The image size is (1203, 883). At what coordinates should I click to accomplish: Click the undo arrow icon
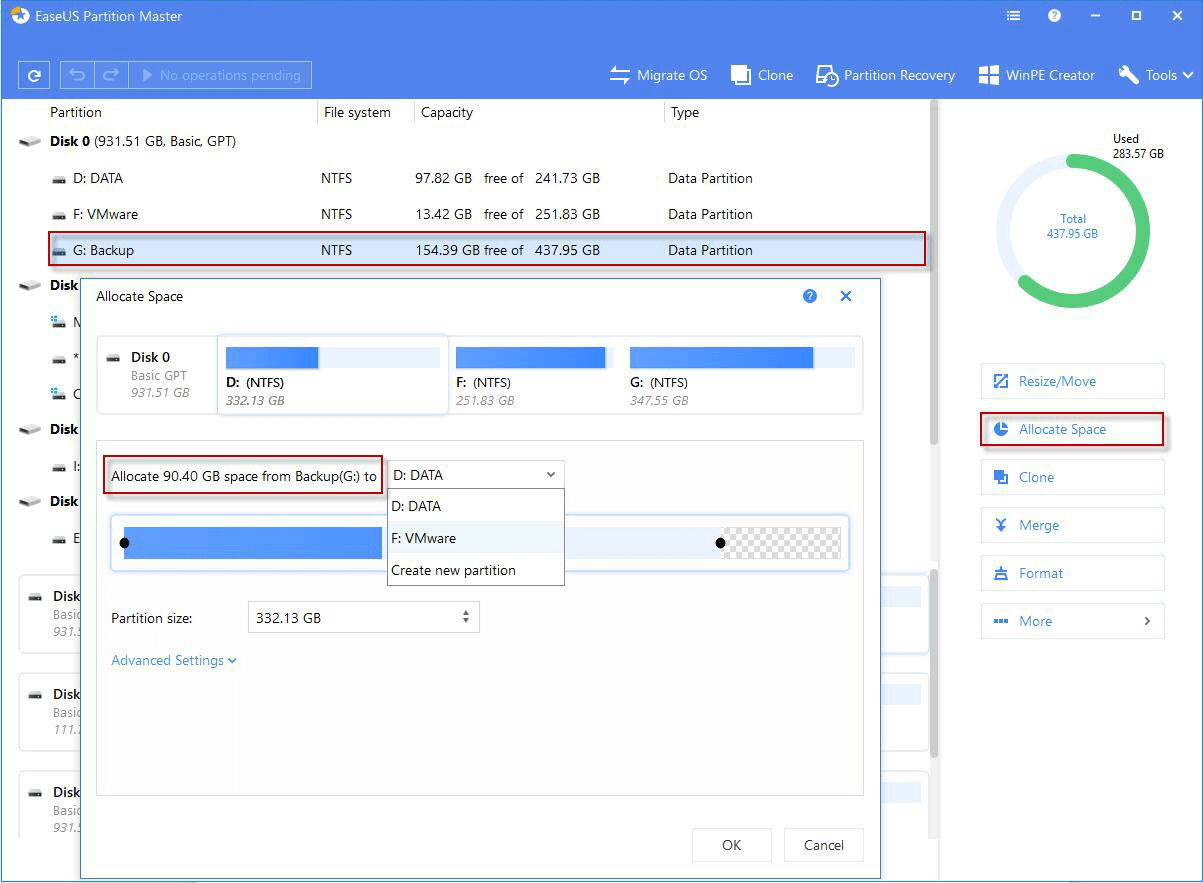pyautogui.click(x=77, y=75)
